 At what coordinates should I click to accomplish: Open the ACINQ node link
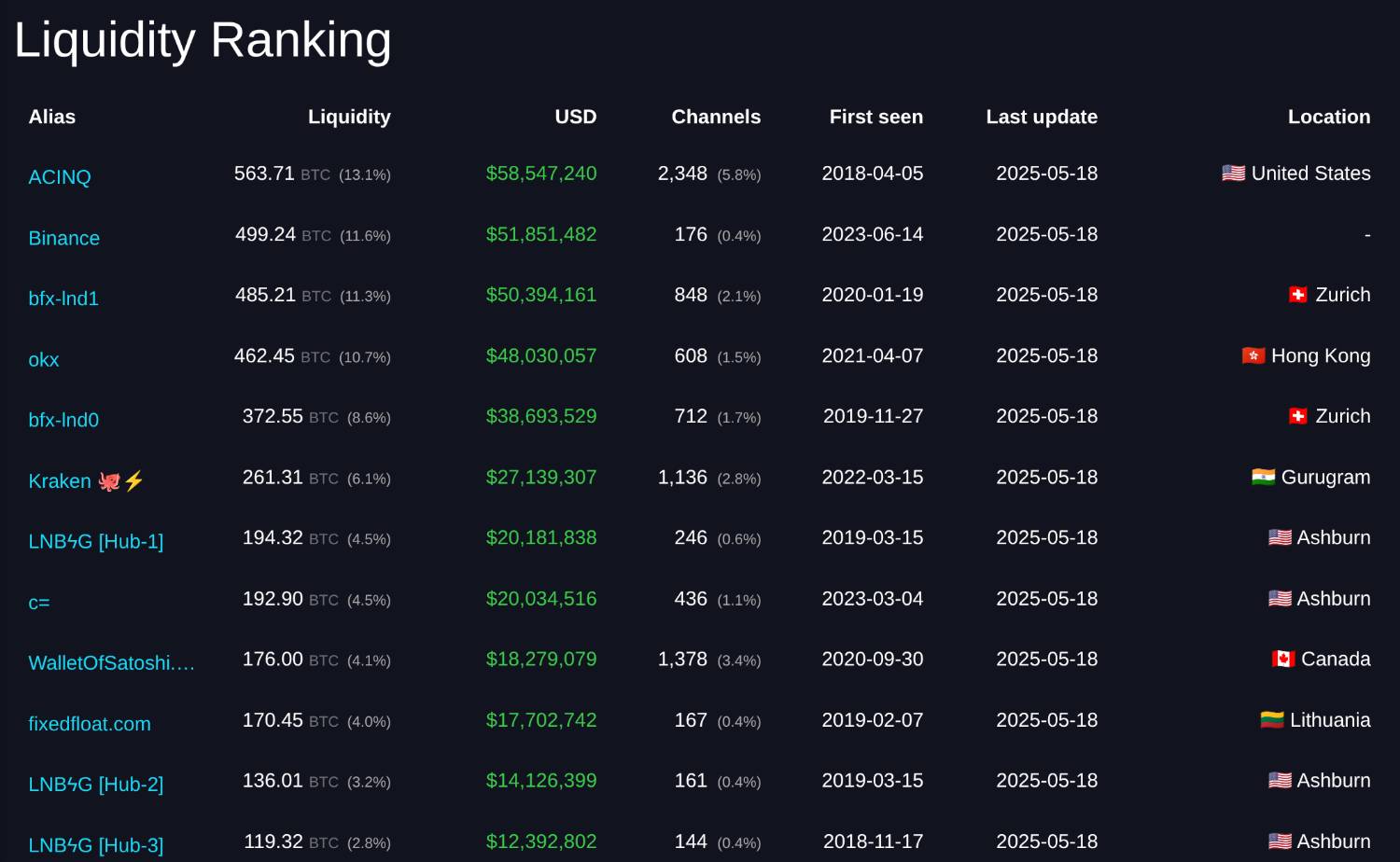coord(60,177)
